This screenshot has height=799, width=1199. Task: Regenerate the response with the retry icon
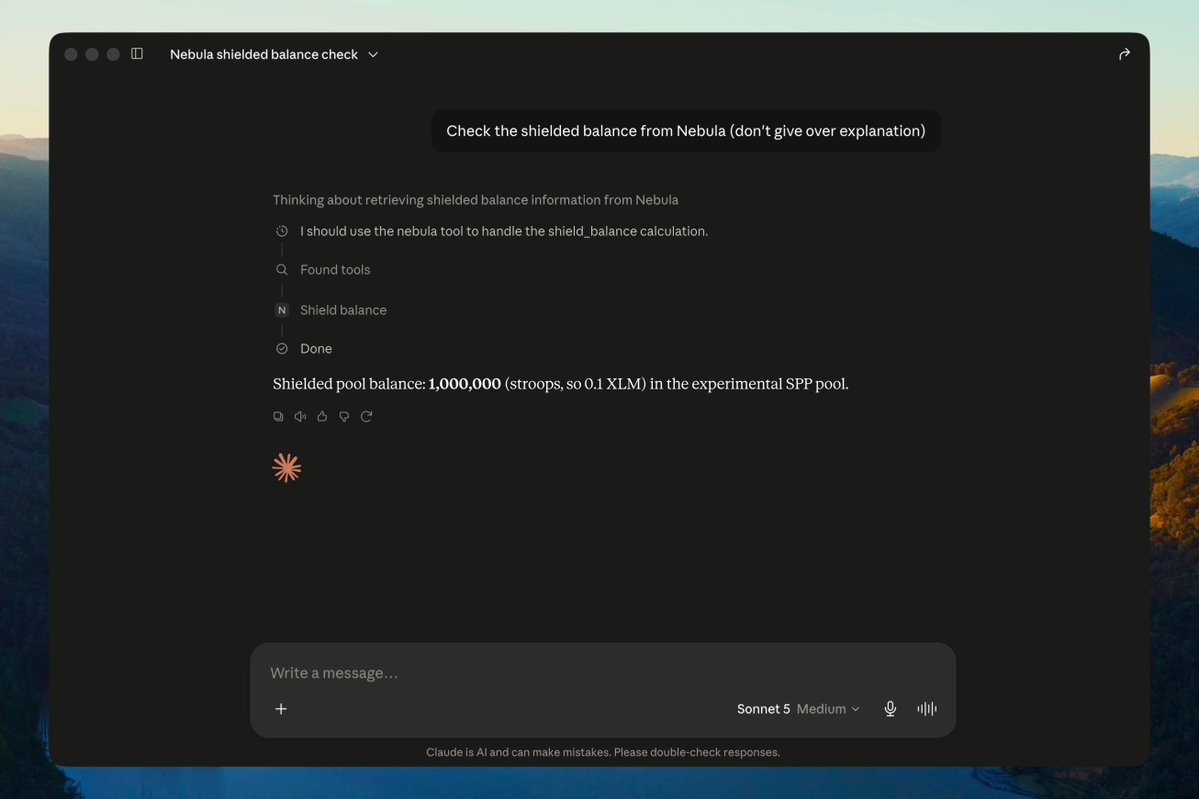point(366,416)
